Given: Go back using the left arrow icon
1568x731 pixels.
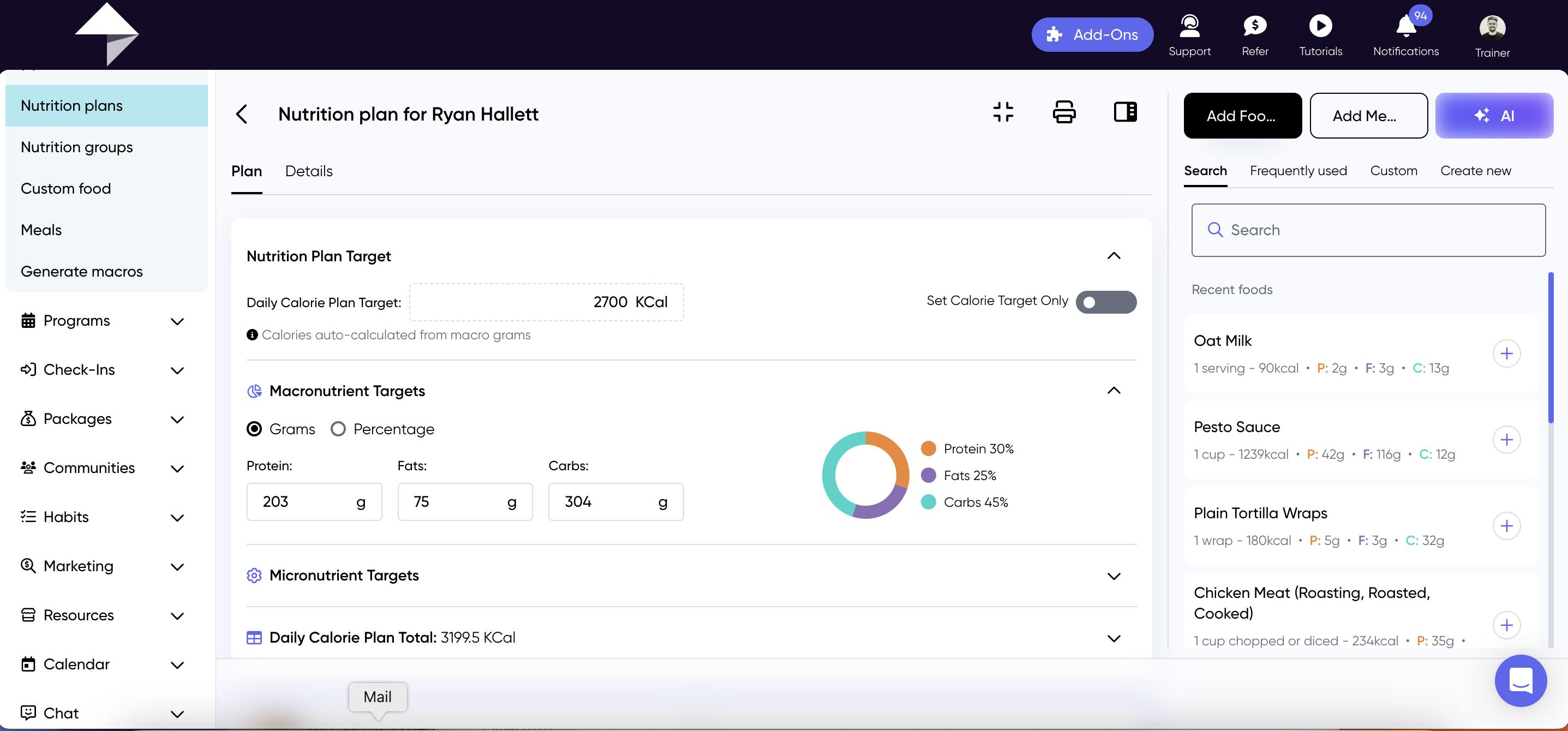Looking at the screenshot, I should 242,114.
